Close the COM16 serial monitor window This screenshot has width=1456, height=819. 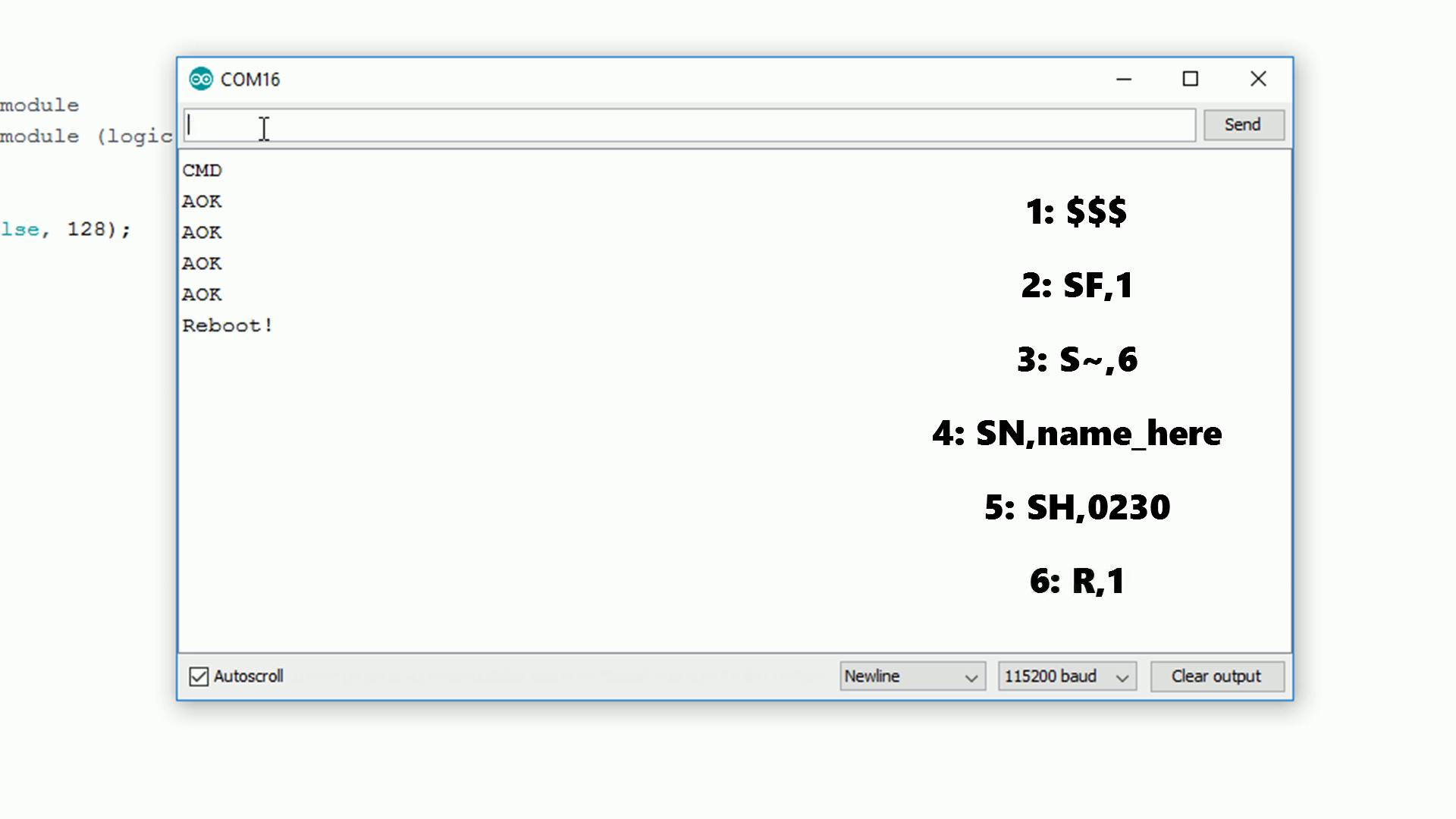1258,79
